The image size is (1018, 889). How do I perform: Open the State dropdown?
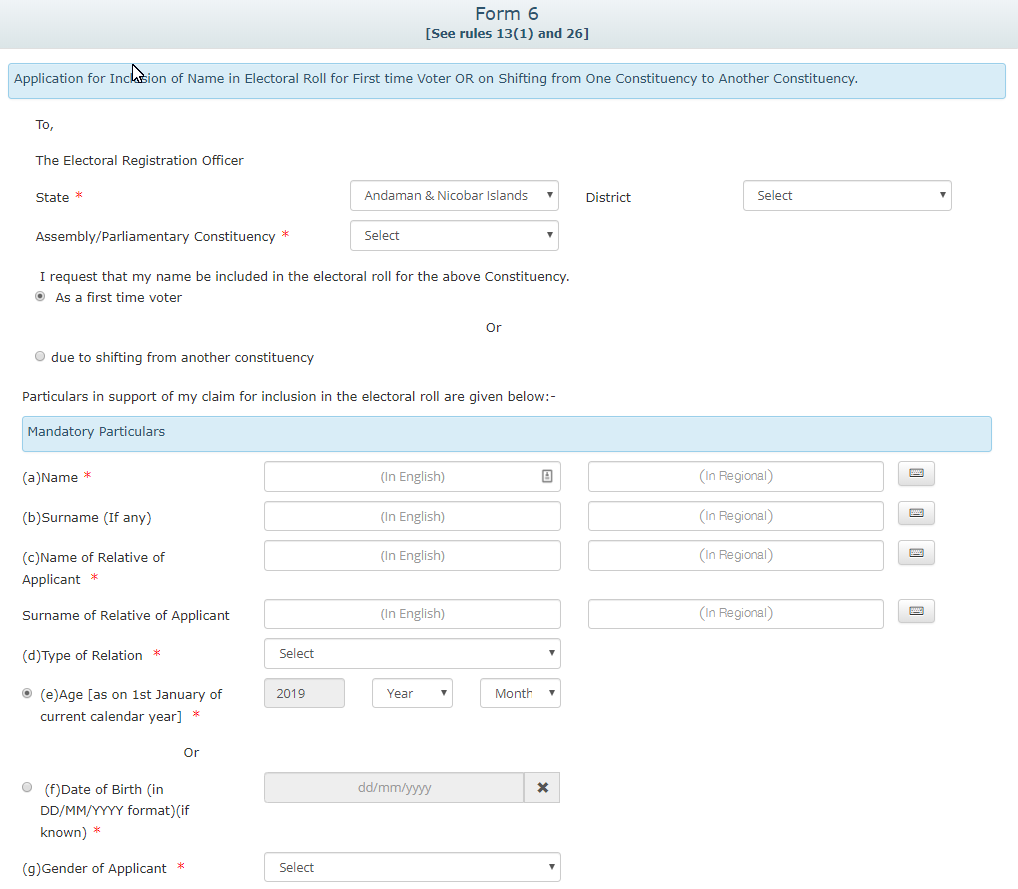tap(454, 195)
